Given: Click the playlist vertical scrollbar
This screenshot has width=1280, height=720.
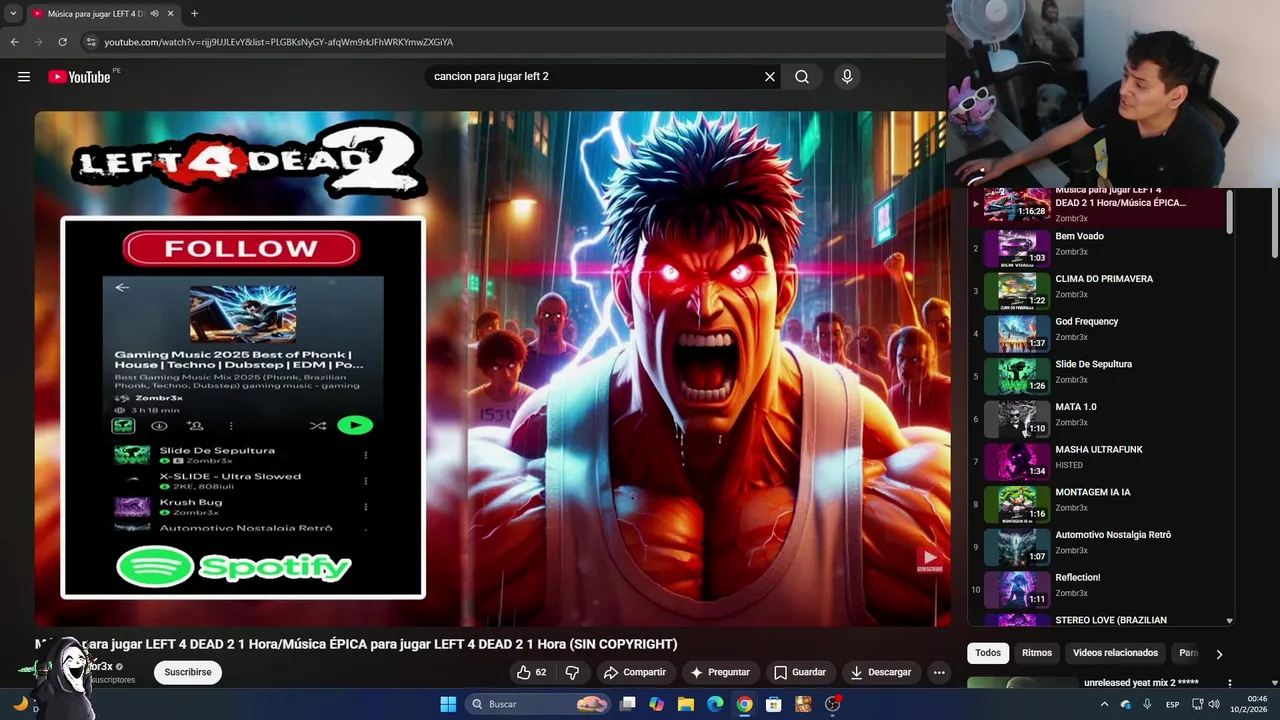Looking at the screenshot, I should tap(1230, 212).
